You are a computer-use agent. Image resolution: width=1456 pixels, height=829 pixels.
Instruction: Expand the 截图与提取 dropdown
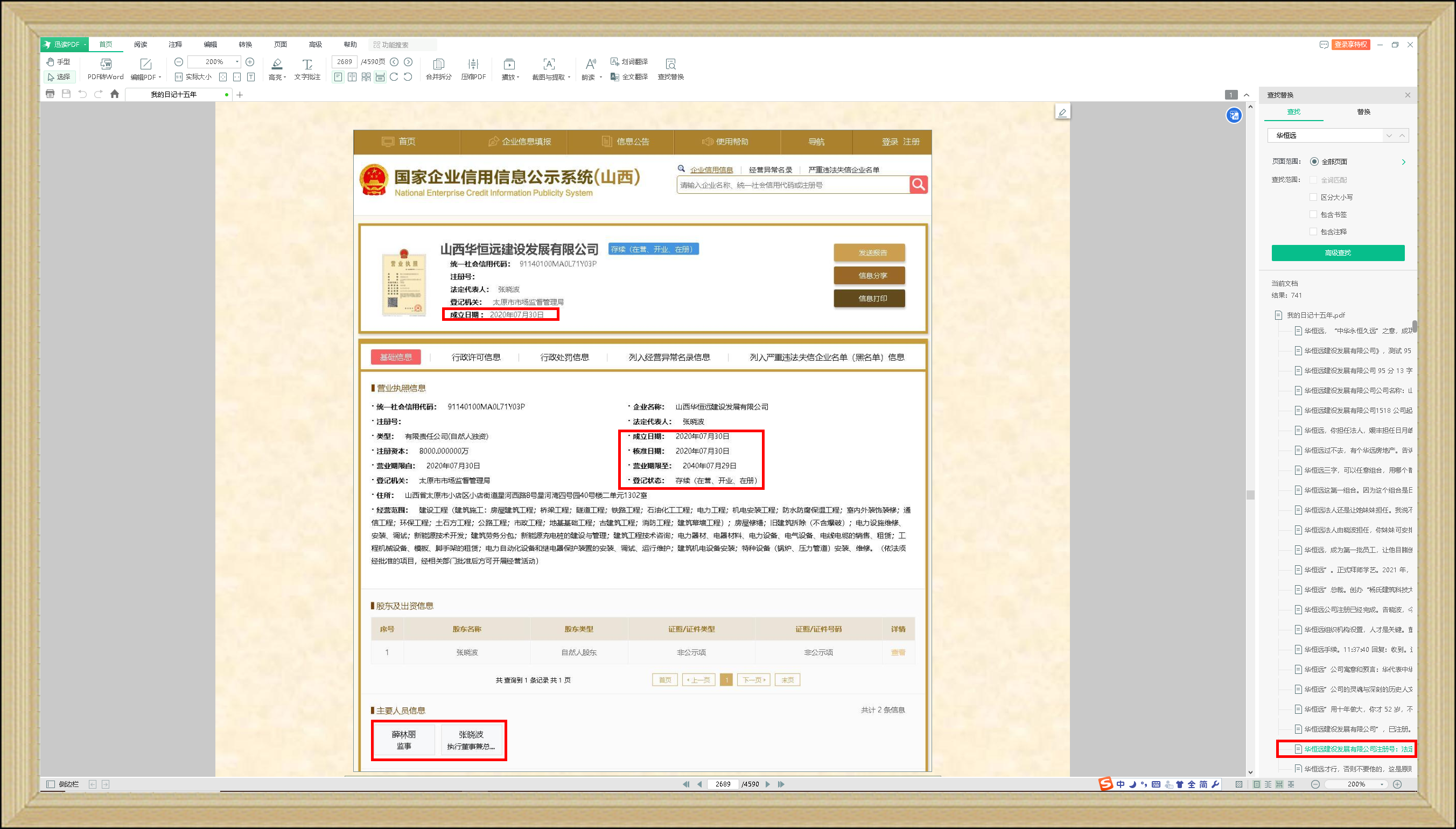(569, 78)
